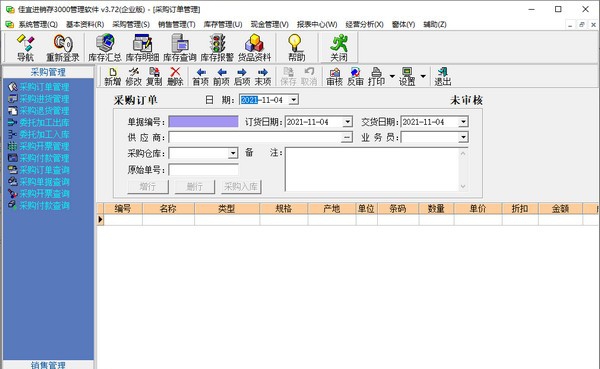This screenshot has width=600, height=369.
Task: Open 采购单据查询 in sidebar
Action: click(44, 182)
